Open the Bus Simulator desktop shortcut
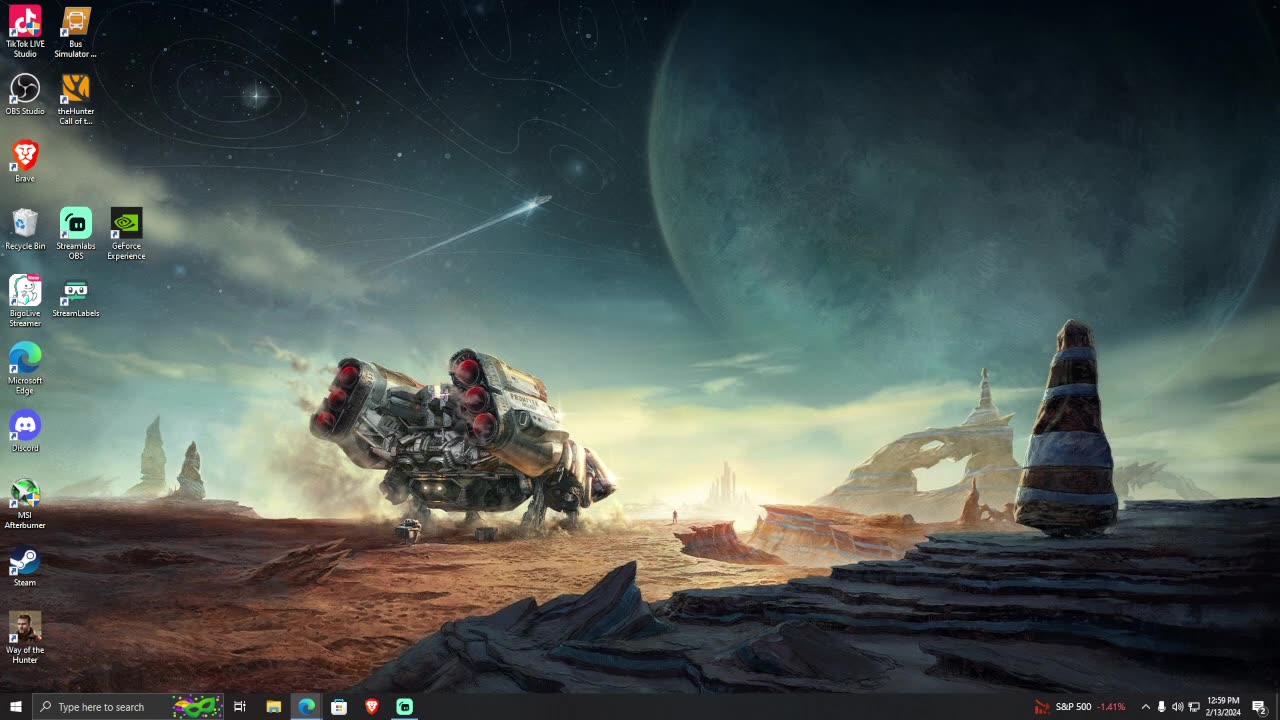Image resolution: width=1280 pixels, height=720 pixels. tap(76, 32)
